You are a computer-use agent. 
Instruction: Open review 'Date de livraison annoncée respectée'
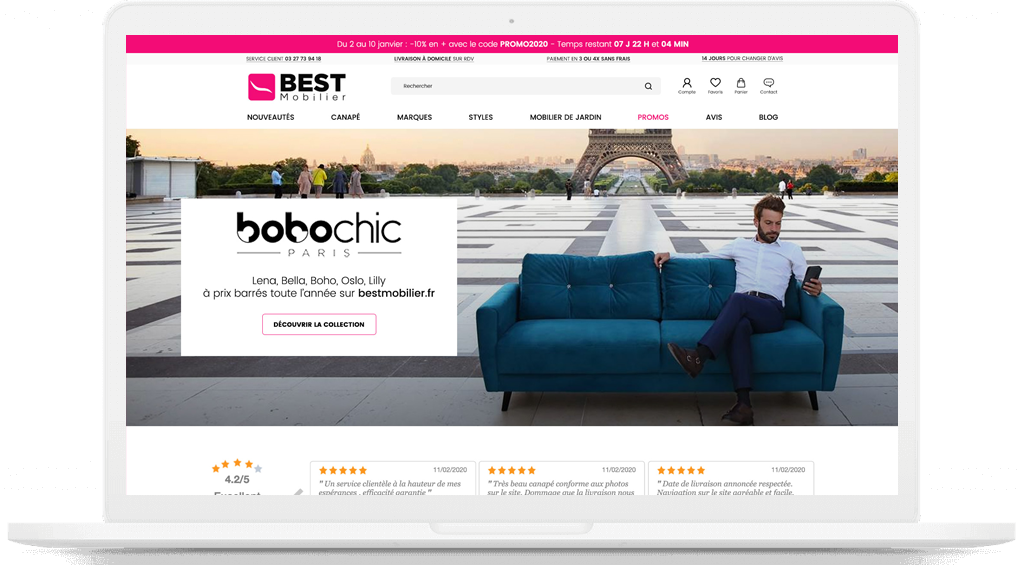(x=731, y=478)
